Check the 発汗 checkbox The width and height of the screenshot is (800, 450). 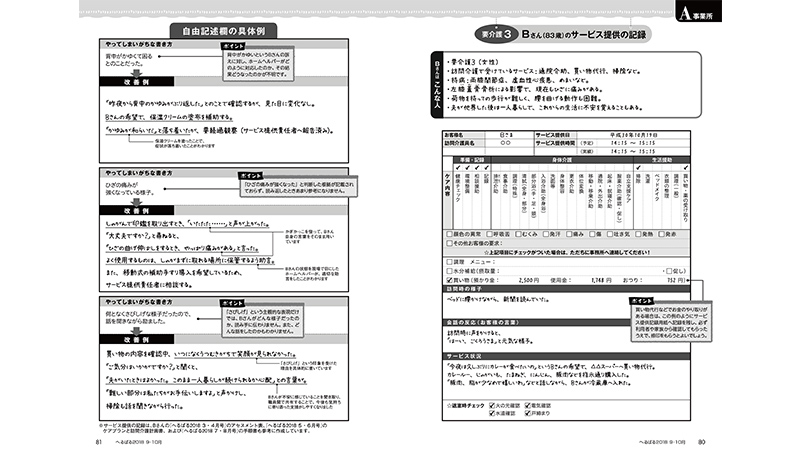545,234
